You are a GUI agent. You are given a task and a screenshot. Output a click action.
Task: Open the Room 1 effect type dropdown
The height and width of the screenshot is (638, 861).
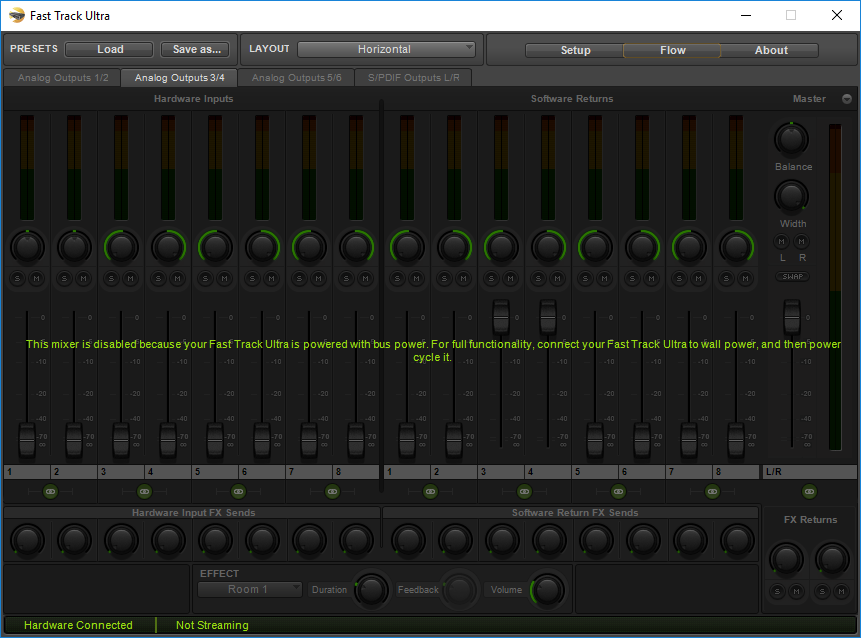pyautogui.click(x=250, y=589)
